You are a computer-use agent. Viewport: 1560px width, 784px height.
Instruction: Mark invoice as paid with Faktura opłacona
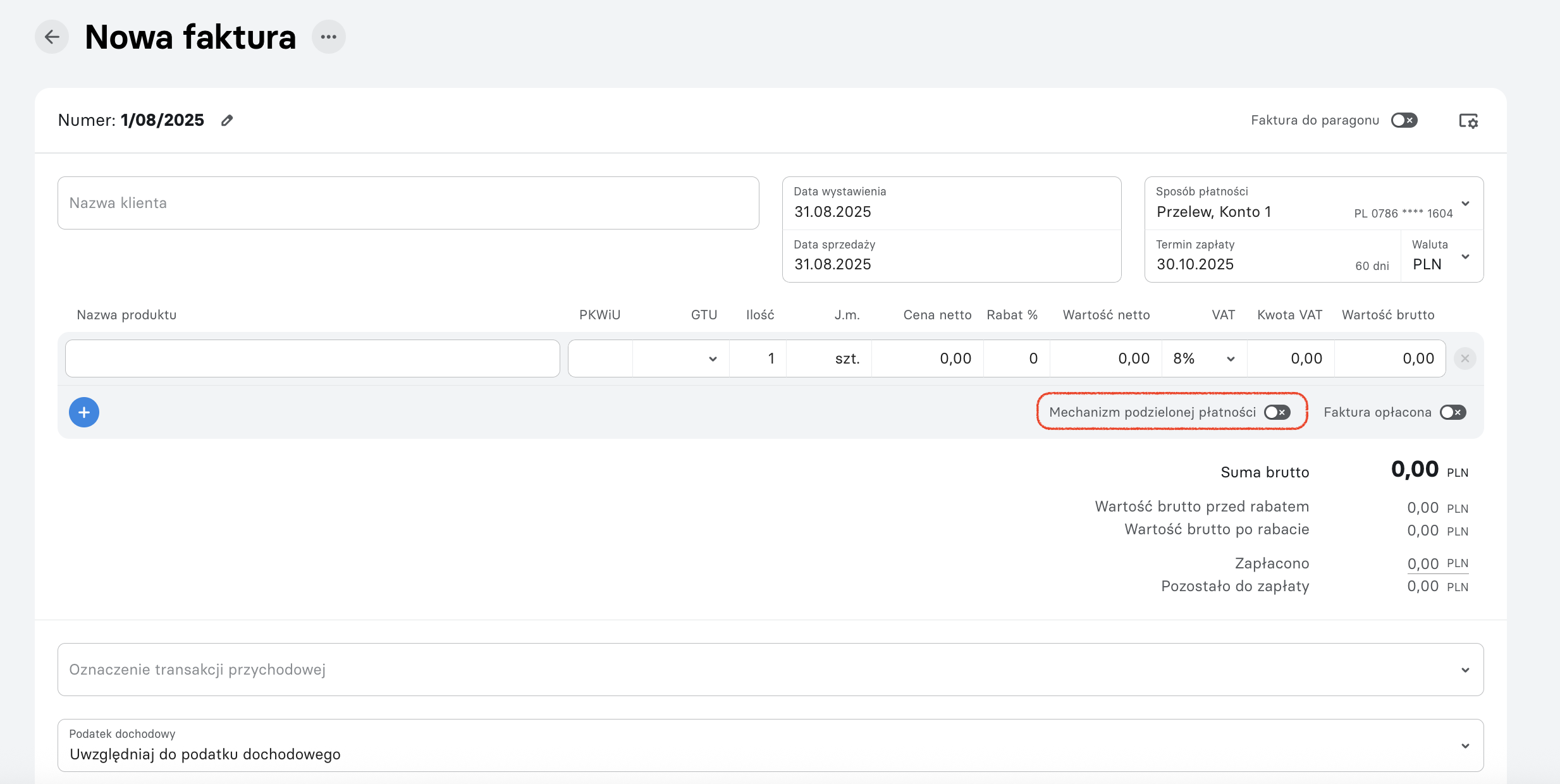click(x=1453, y=412)
